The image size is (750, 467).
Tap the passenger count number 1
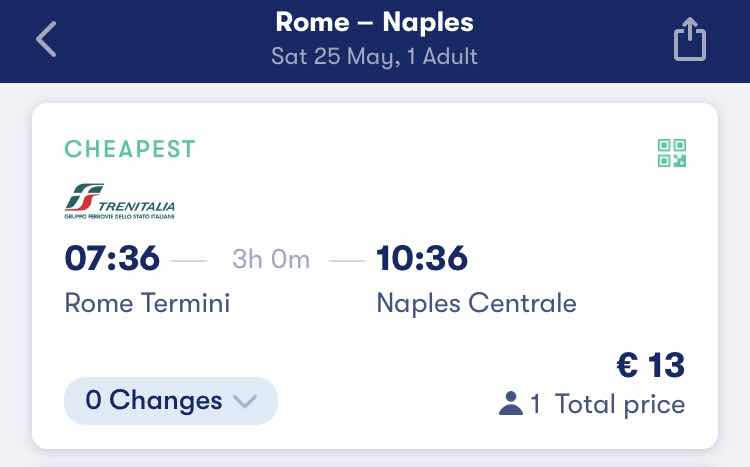pos(535,404)
